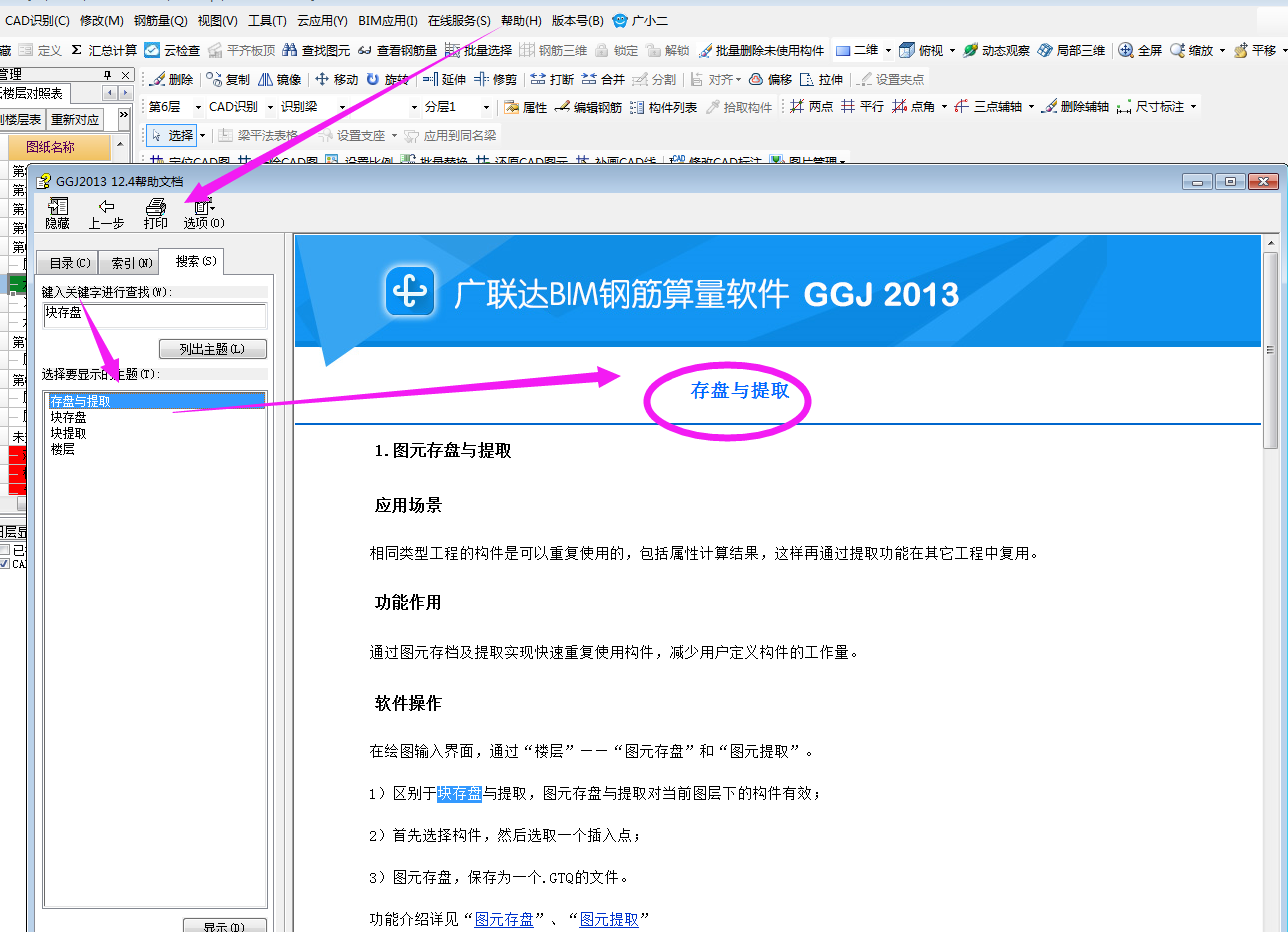Open the CAD识别 category dropdown
1288x932 pixels.
pyautogui.click(x=239, y=107)
